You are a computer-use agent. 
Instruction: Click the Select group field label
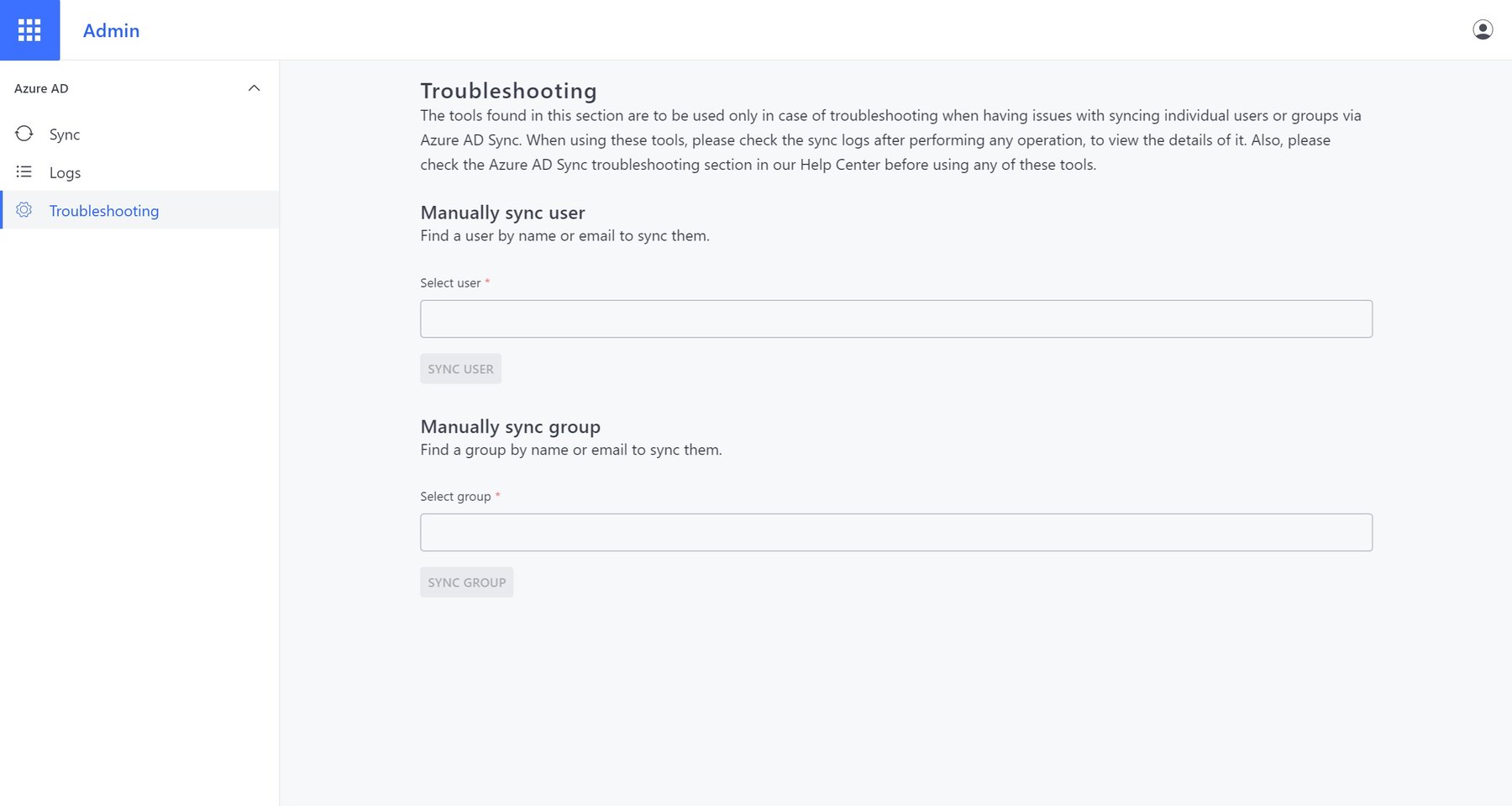pos(455,497)
